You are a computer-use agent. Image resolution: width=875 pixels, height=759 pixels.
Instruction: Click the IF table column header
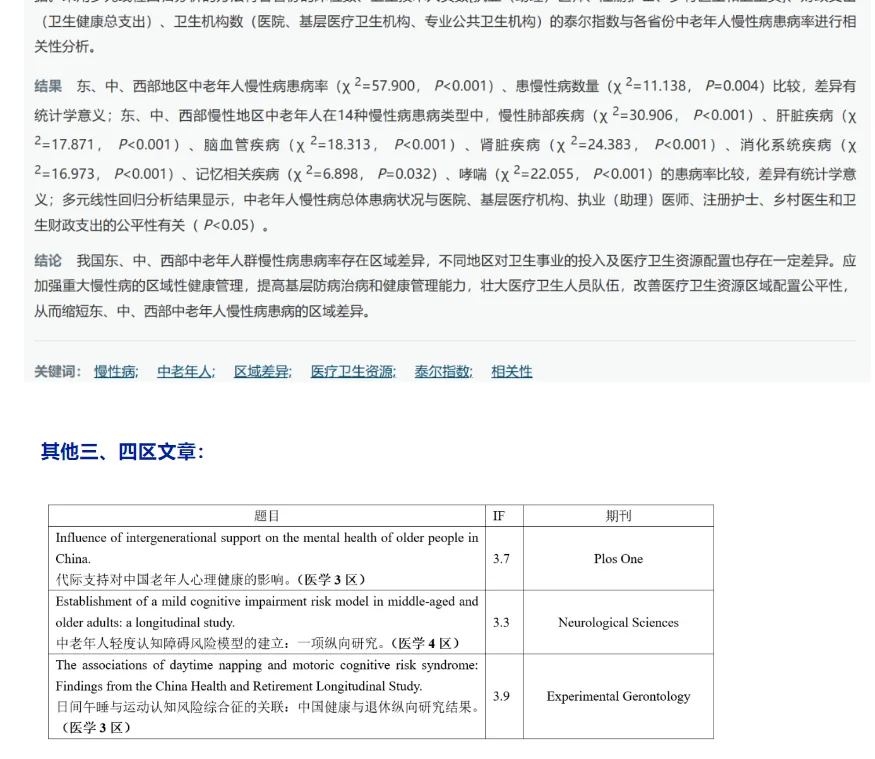pyautogui.click(x=499, y=516)
